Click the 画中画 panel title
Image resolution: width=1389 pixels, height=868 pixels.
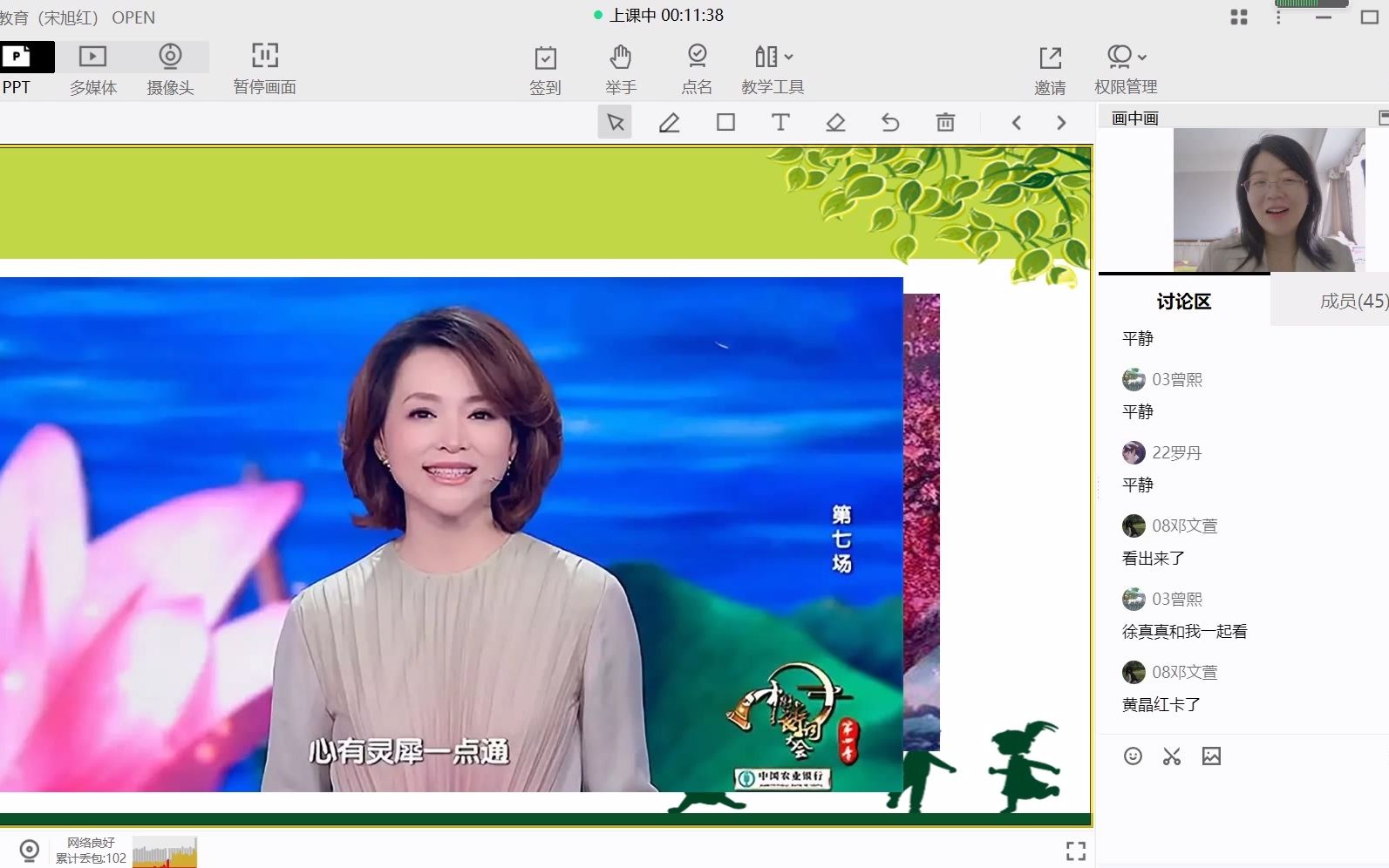pos(1135,118)
